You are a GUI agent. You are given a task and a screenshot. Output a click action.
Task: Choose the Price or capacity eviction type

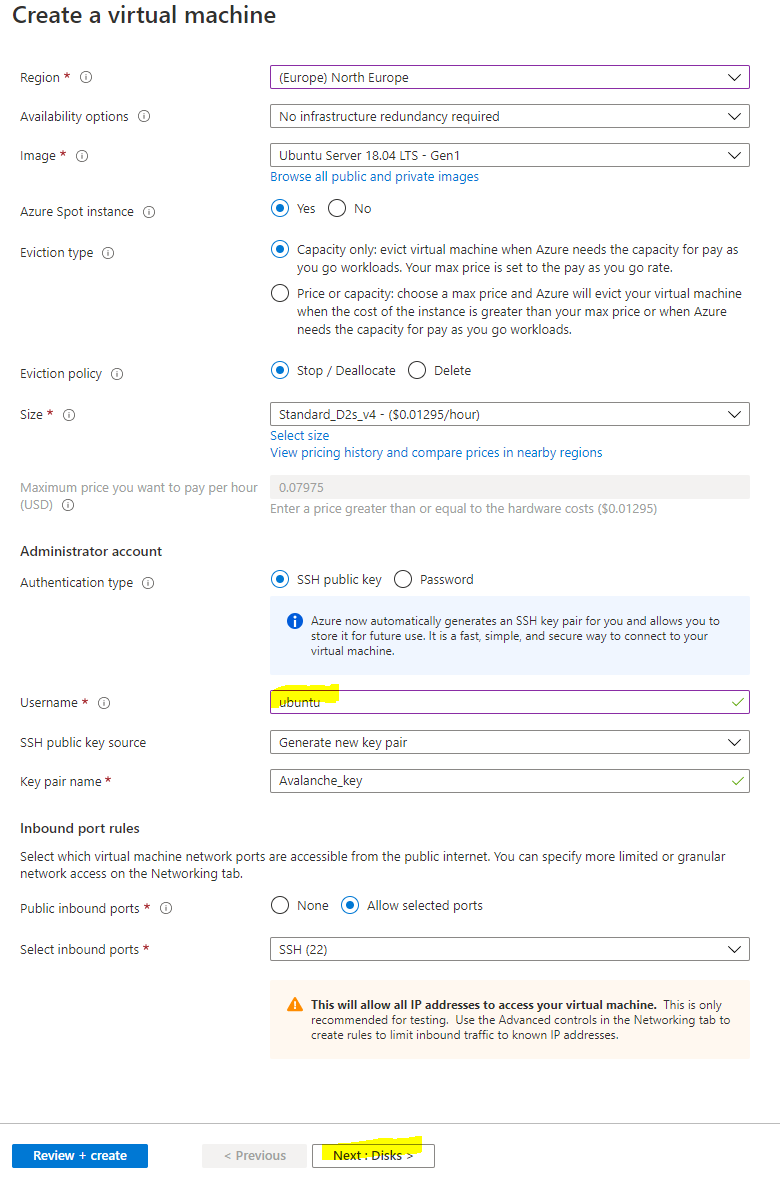pyautogui.click(x=280, y=294)
